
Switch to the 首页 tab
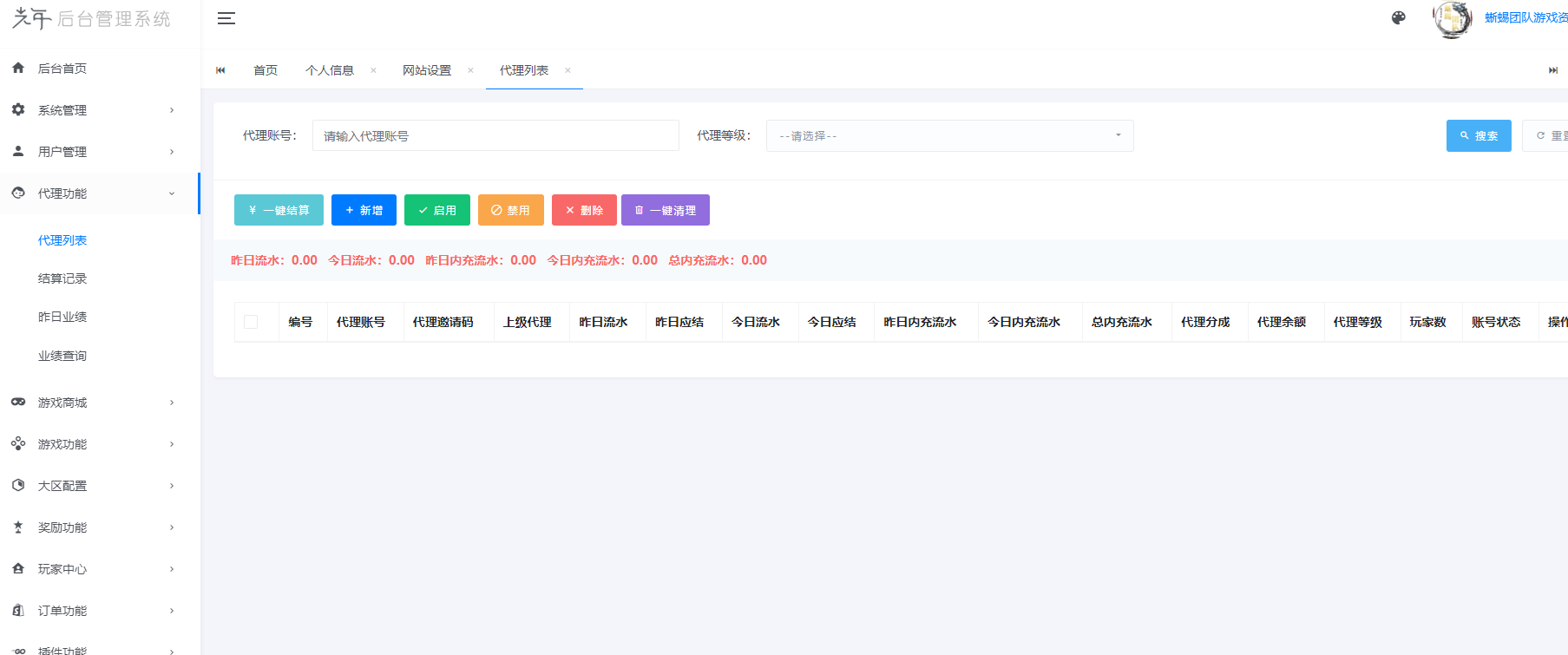266,70
